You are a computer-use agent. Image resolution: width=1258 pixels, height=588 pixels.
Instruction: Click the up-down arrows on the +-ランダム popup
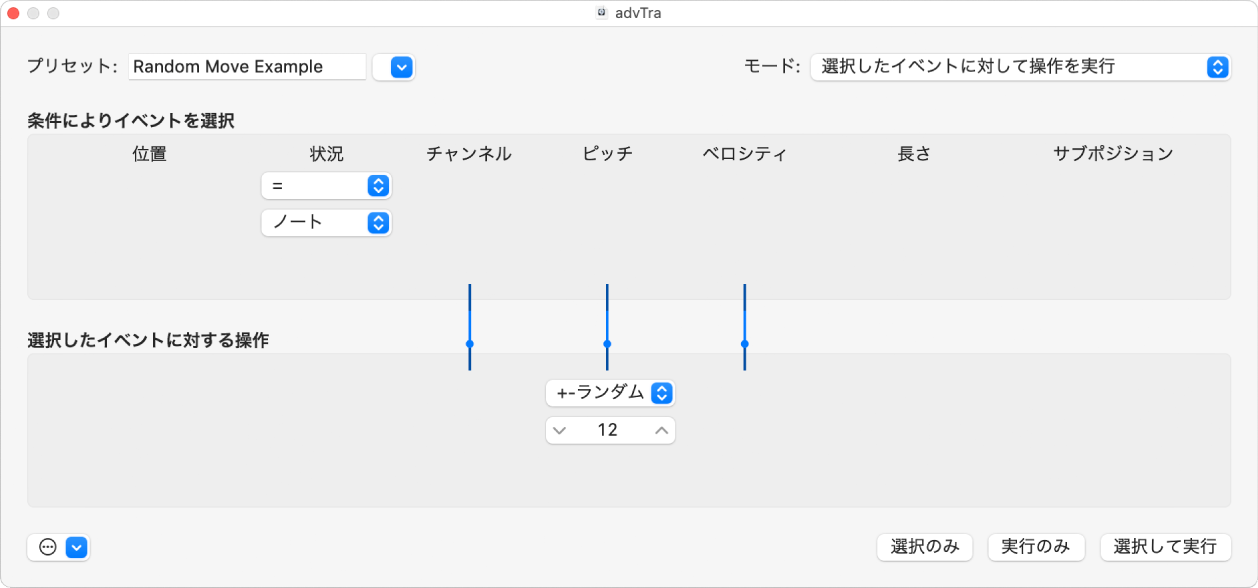click(x=662, y=393)
